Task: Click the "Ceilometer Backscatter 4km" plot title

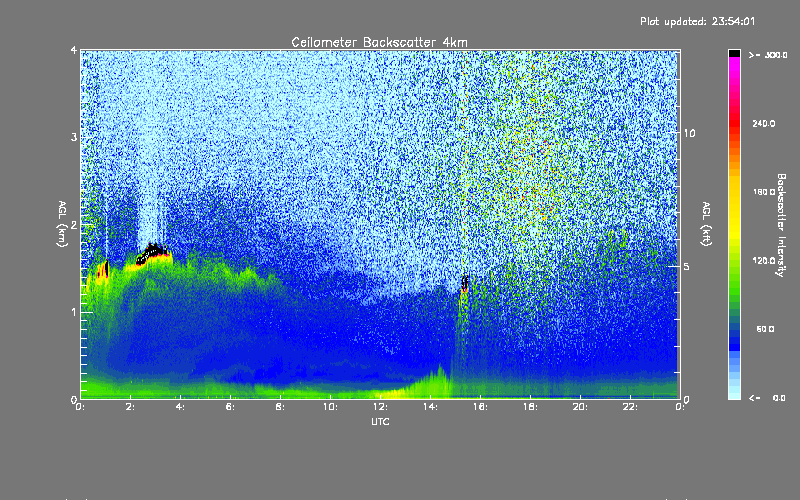Action: 379,42
